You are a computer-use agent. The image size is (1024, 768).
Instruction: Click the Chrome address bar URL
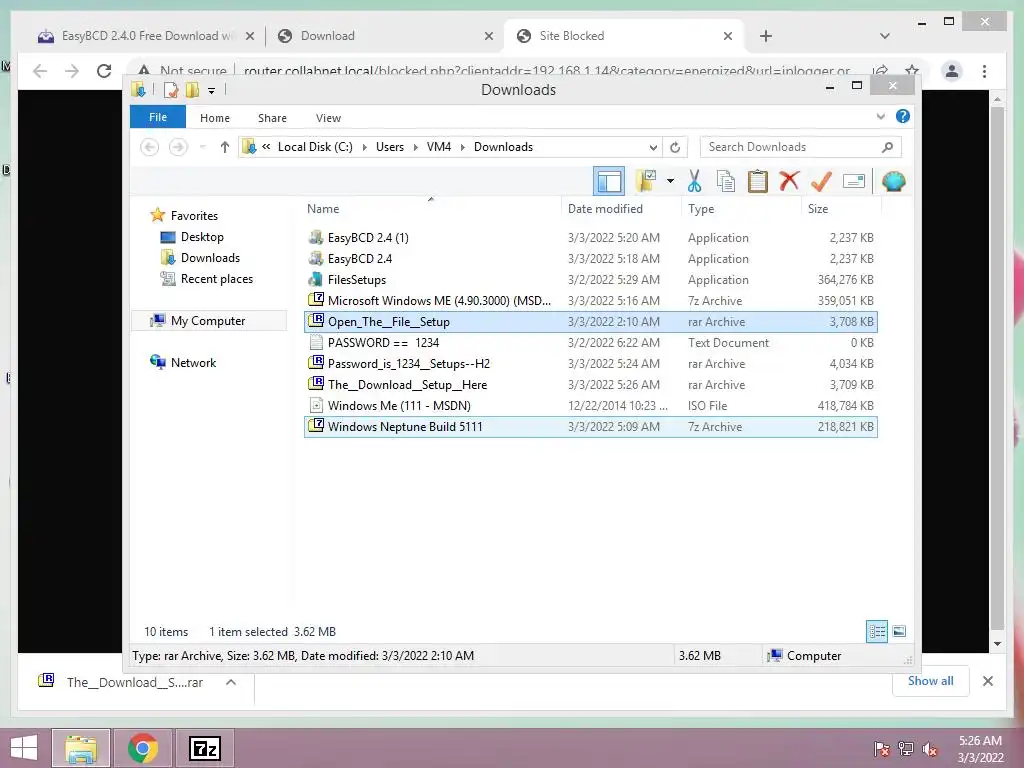(546, 71)
